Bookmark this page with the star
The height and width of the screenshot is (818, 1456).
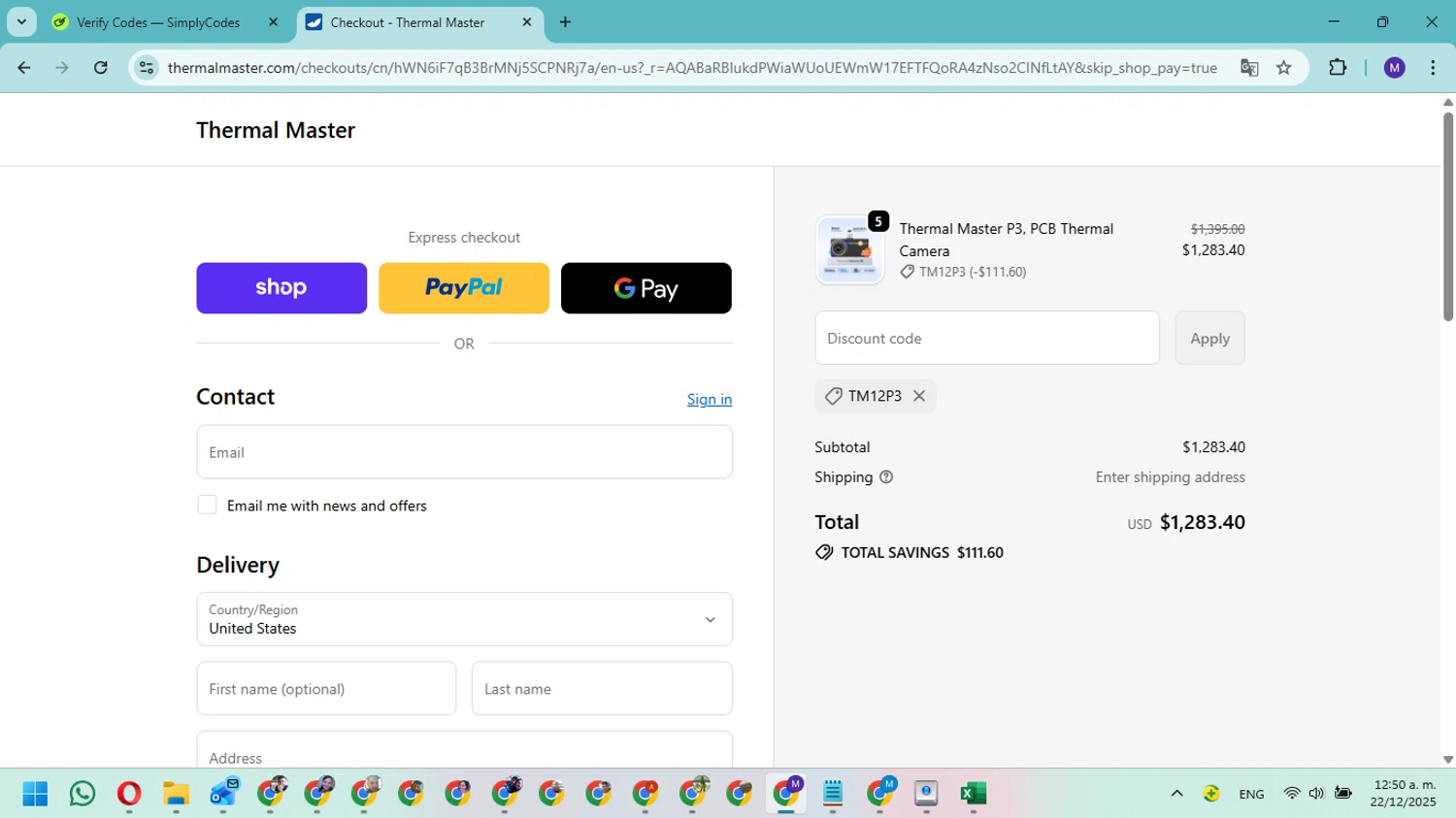pyautogui.click(x=1284, y=68)
